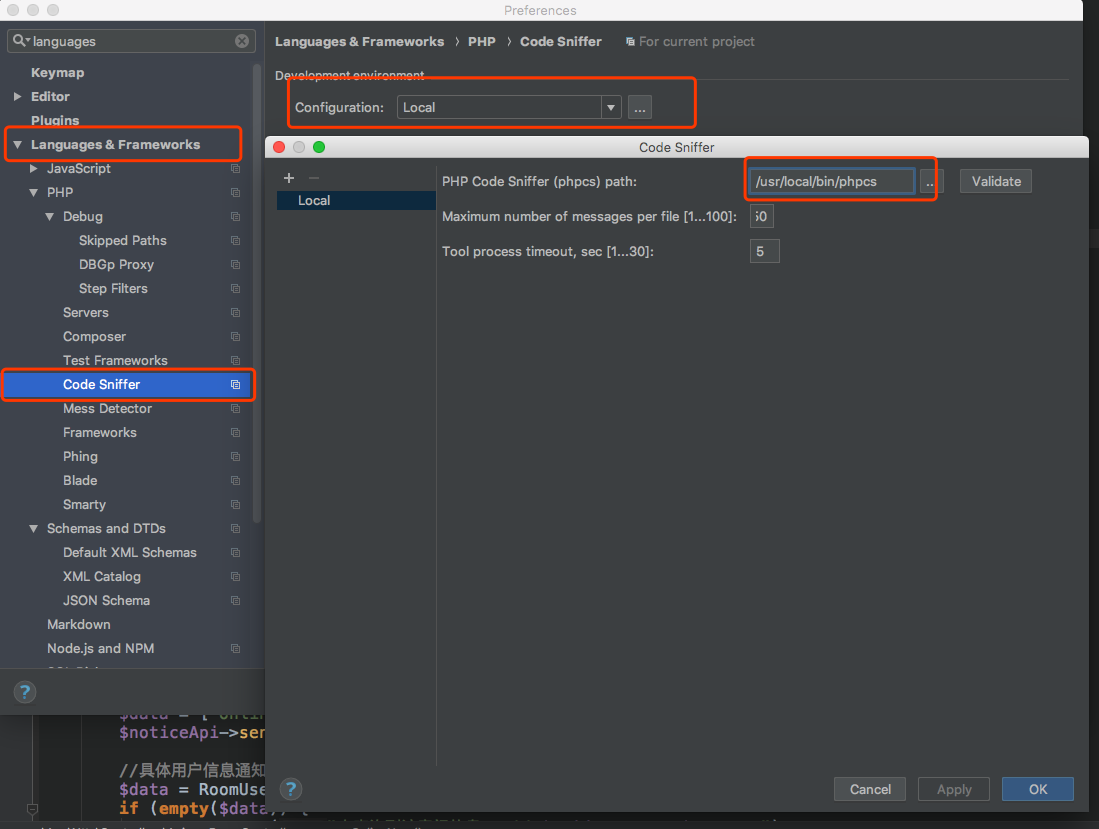Collapse the Languages & Frameworks section

pyautogui.click(x=18, y=145)
